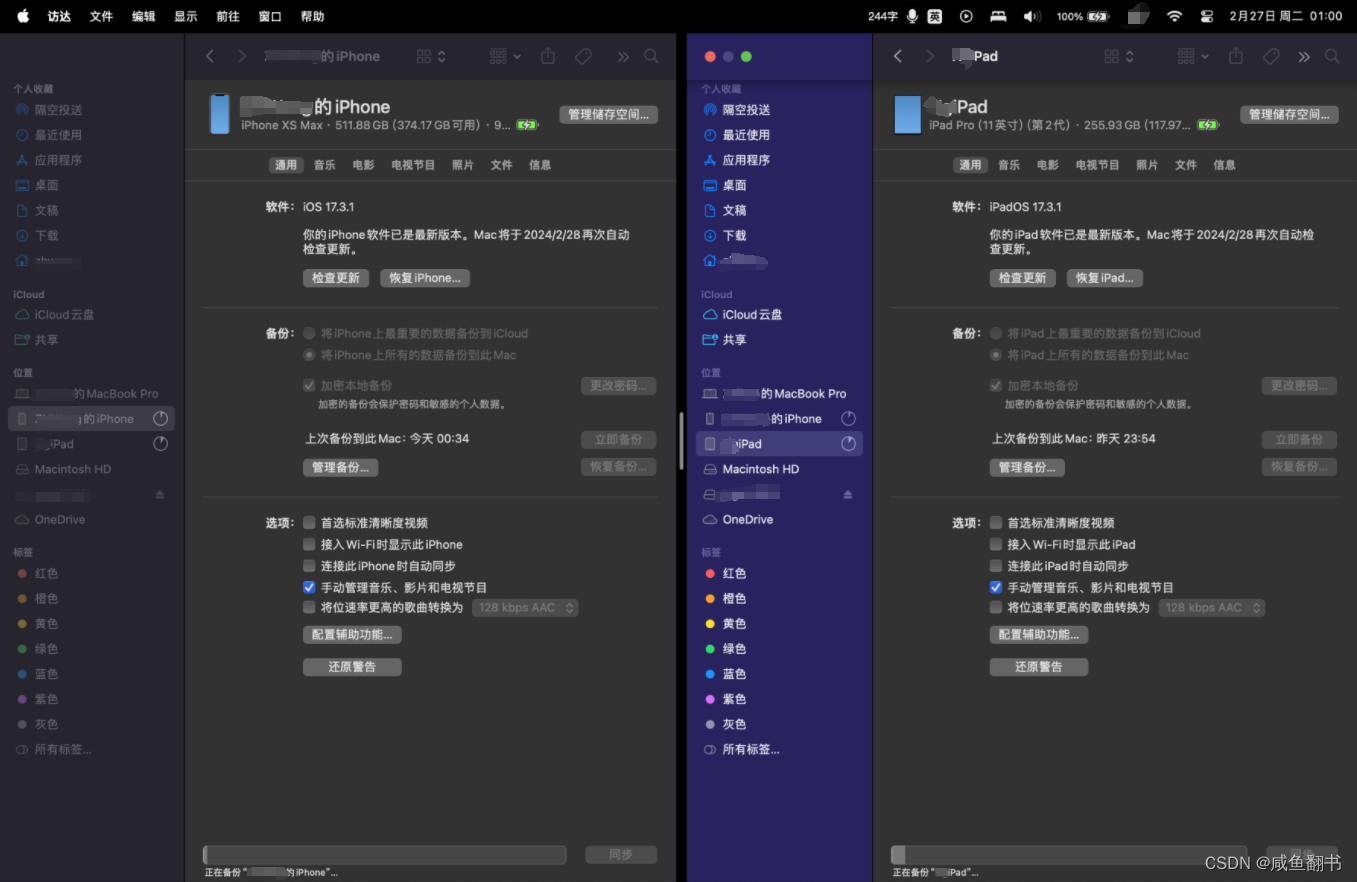Go back in iPhone Finder window
Screen dimensions: 1357x882
point(210,57)
